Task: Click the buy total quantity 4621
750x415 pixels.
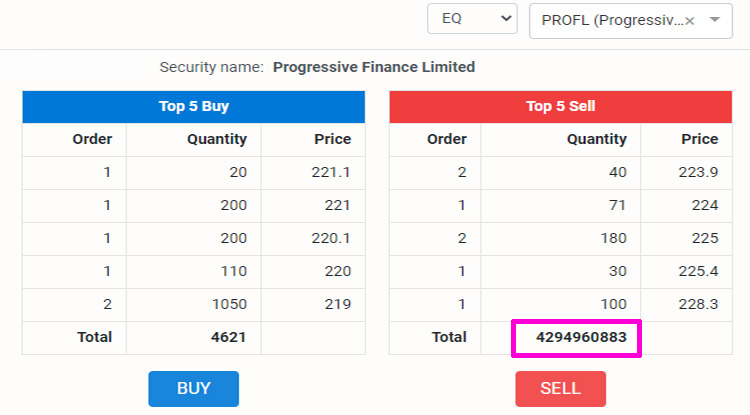Action: pyautogui.click(x=226, y=338)
